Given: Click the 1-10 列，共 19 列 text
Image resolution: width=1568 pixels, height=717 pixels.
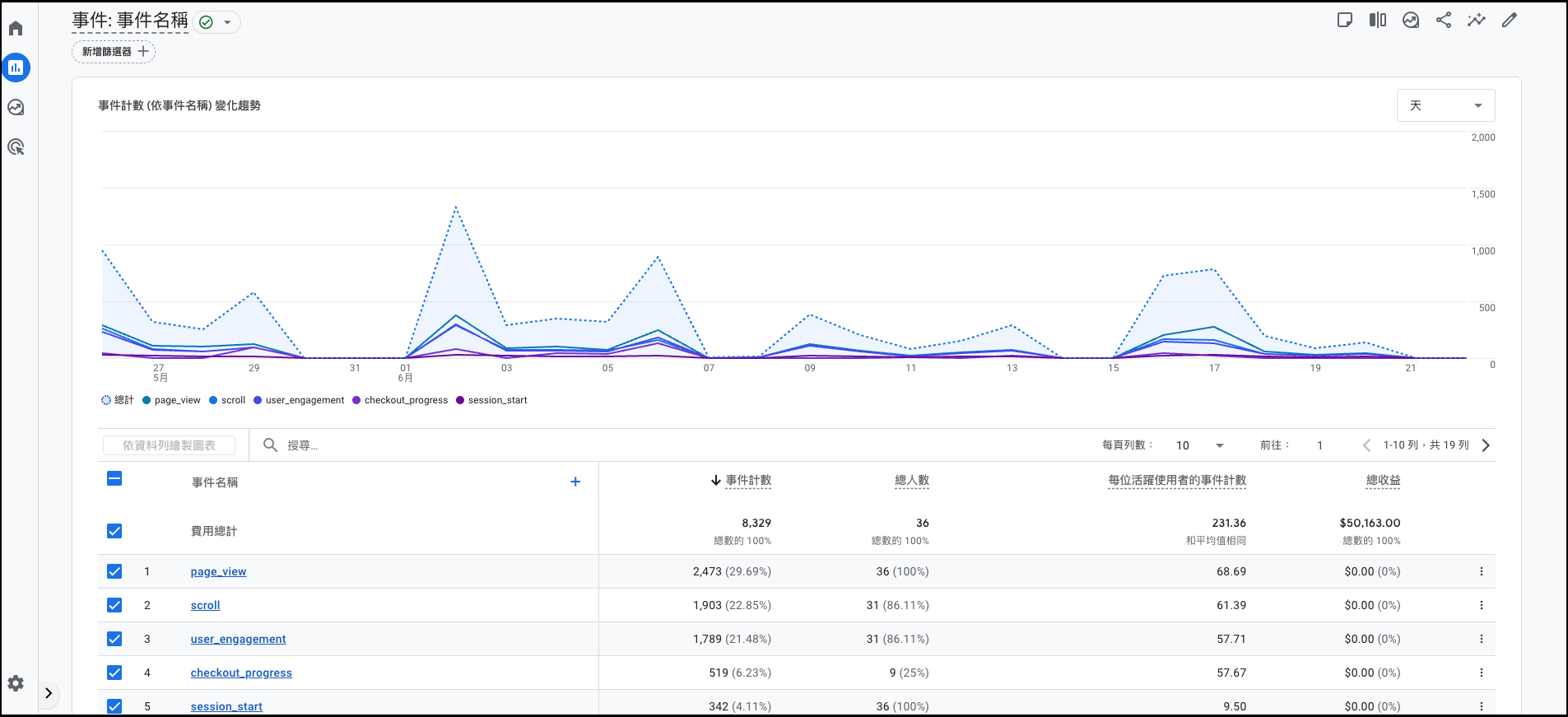Looking at the screenshot, I should [x=1426, y=445].
